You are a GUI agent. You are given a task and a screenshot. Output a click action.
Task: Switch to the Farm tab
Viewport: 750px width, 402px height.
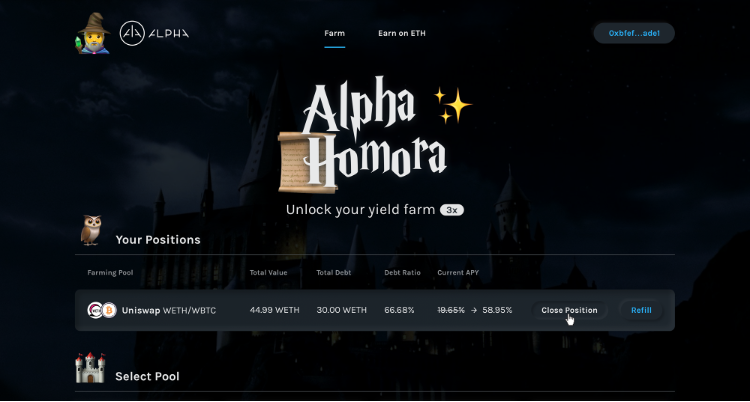(x=334, y=34)
